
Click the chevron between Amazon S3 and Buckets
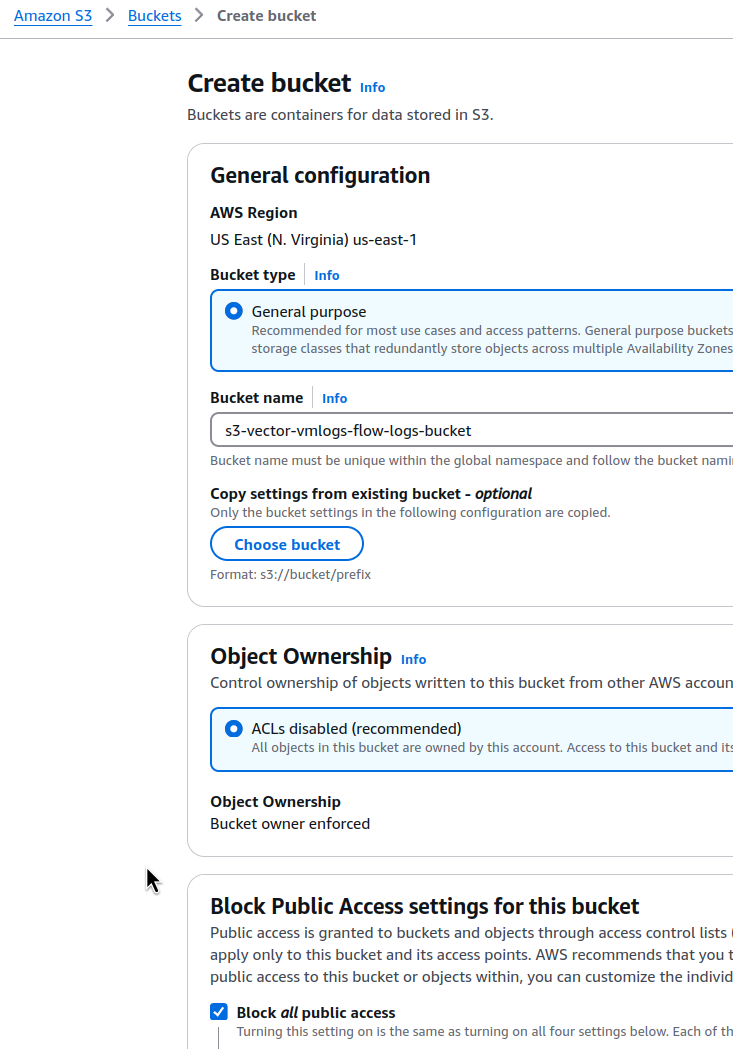point(110,15)
